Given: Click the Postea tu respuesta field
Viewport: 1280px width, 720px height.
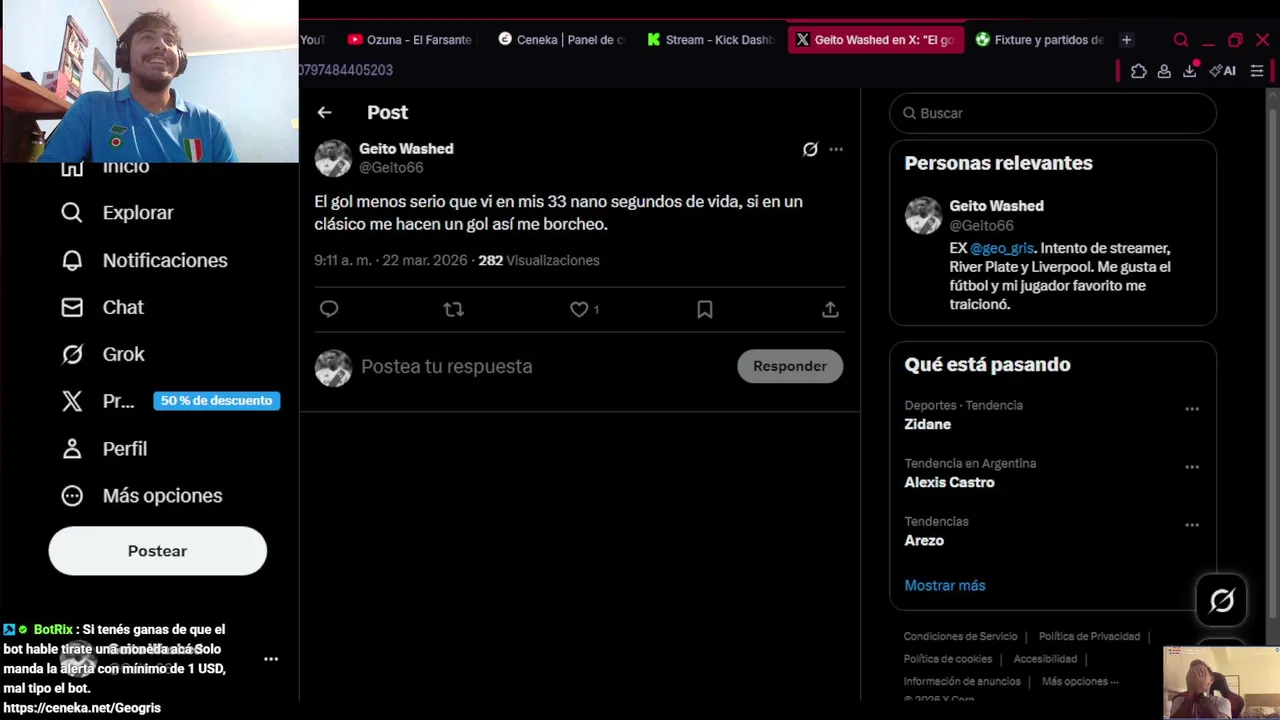Looking at the screenshot, I should tap(540, 366).
